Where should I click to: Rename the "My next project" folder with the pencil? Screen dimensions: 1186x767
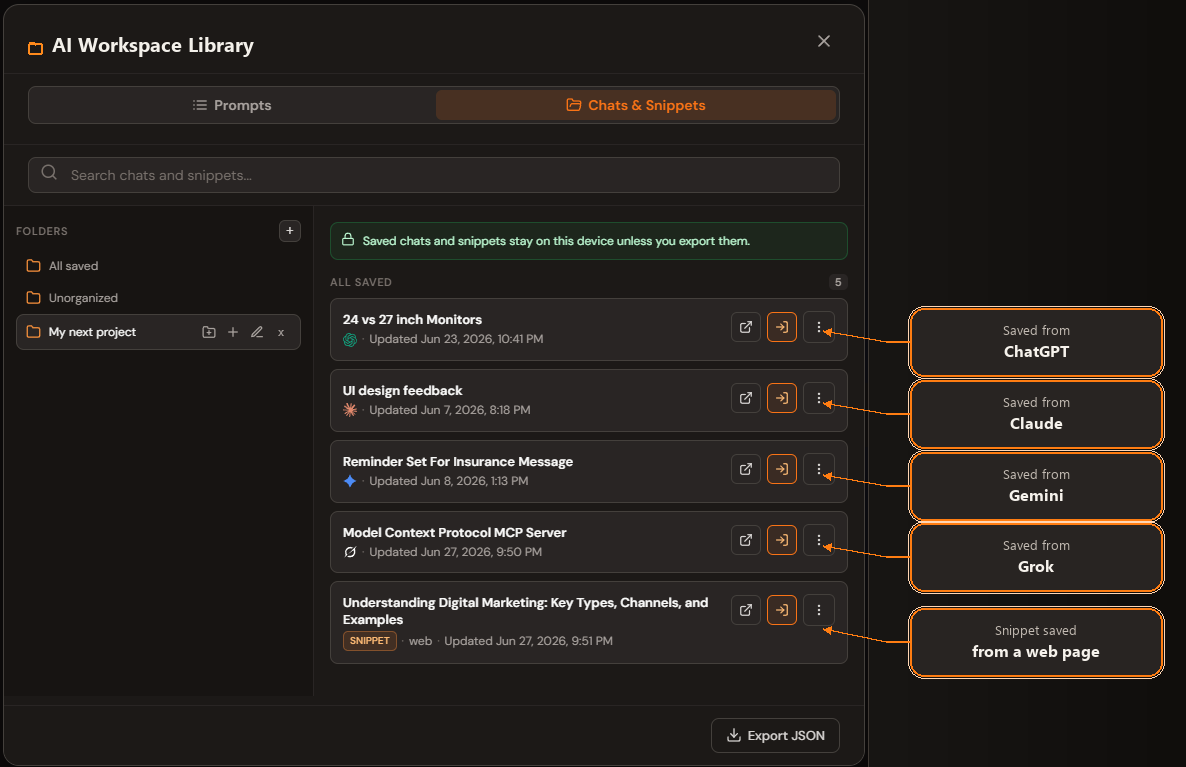257,332
